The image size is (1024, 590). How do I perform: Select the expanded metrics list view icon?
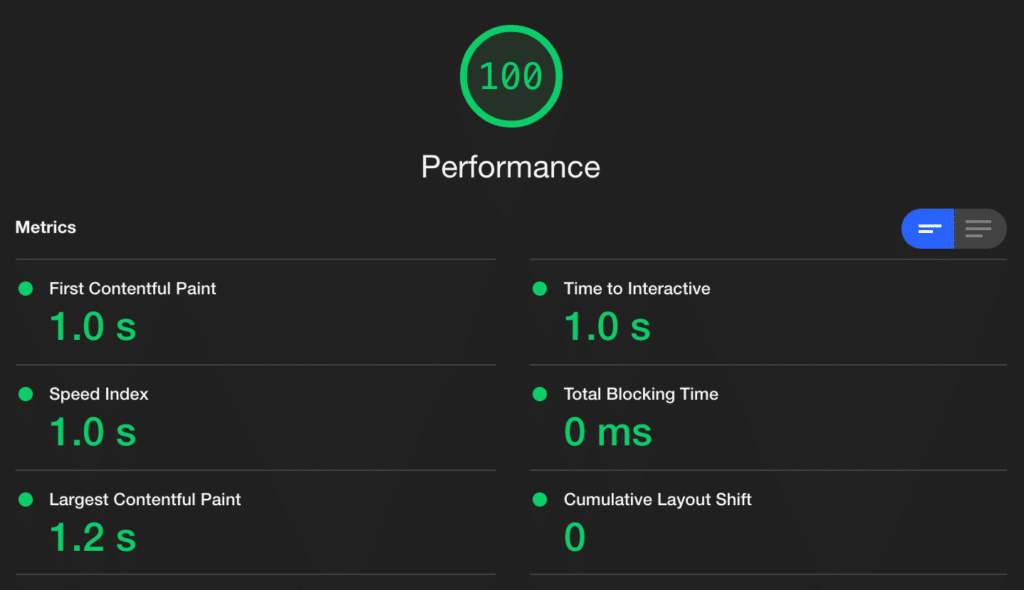click(979, 228)
